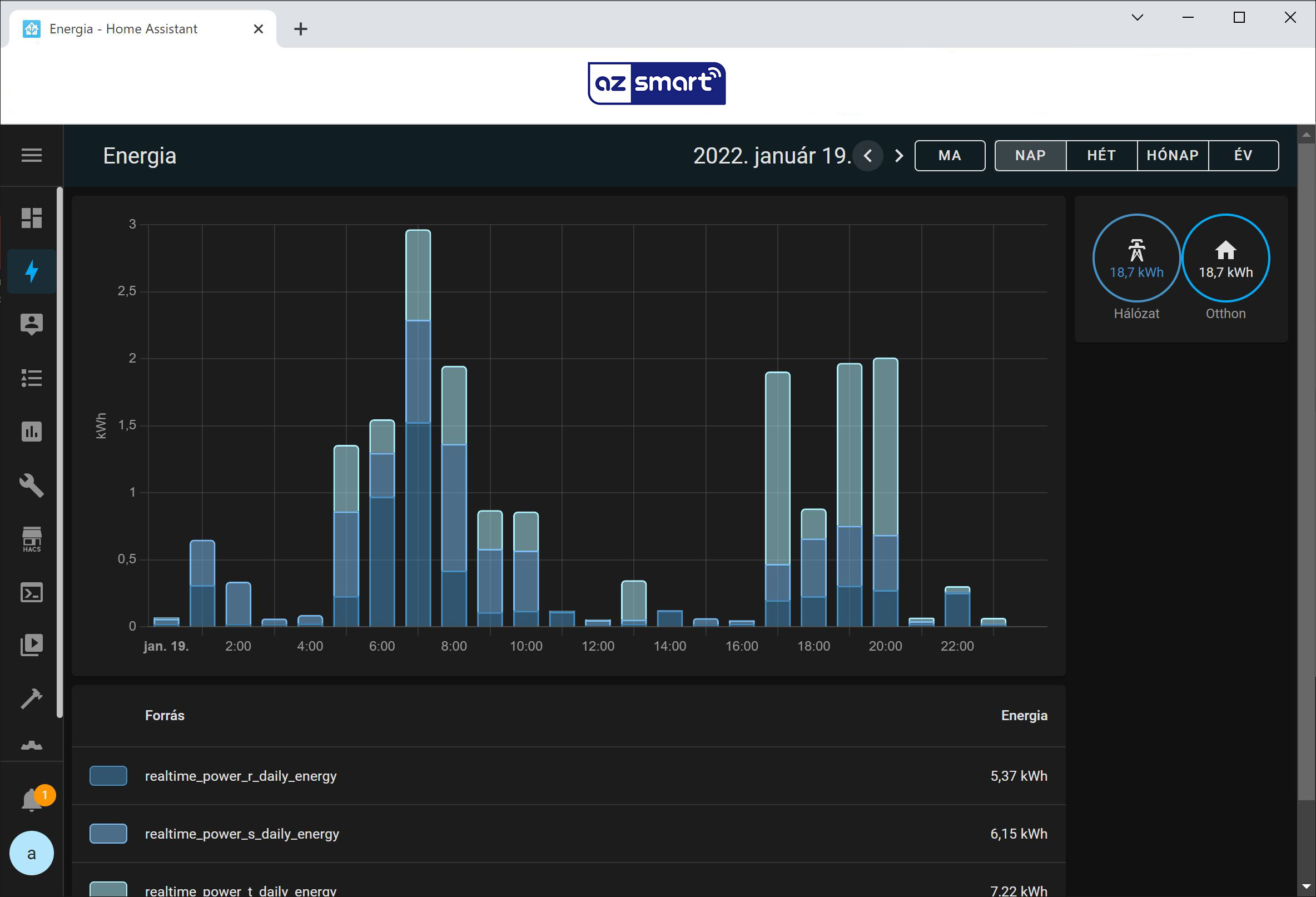Viewport: 1316px width, 897px height.
Task: Go to next day with right chevron
Action: 898,156
